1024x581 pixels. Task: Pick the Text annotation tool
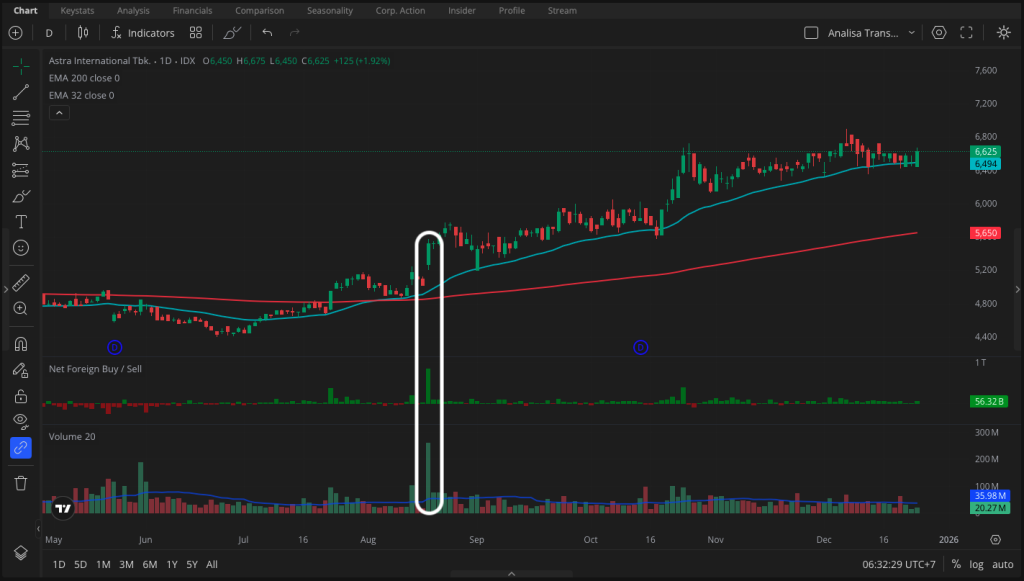coord(20,222)
